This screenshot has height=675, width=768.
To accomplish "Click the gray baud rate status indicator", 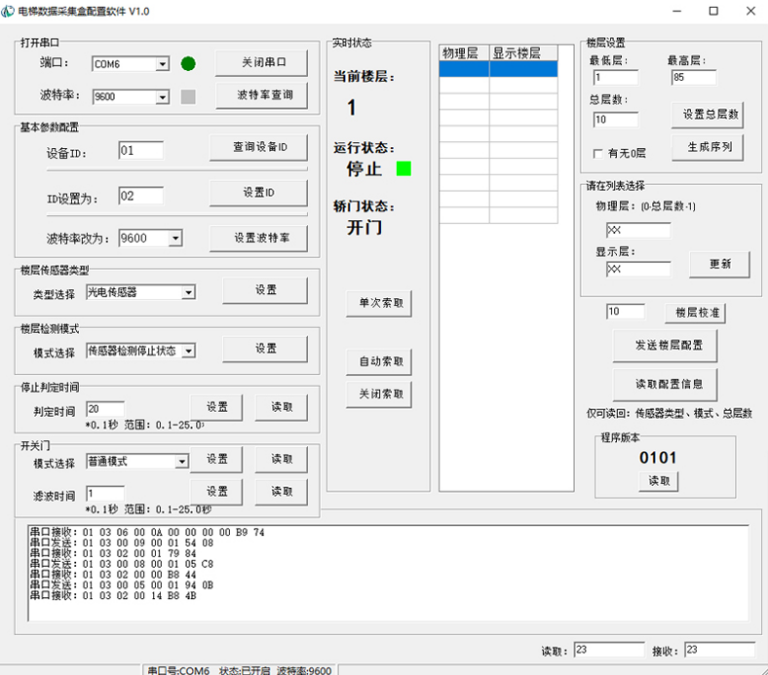I will [x=188, y=96].
